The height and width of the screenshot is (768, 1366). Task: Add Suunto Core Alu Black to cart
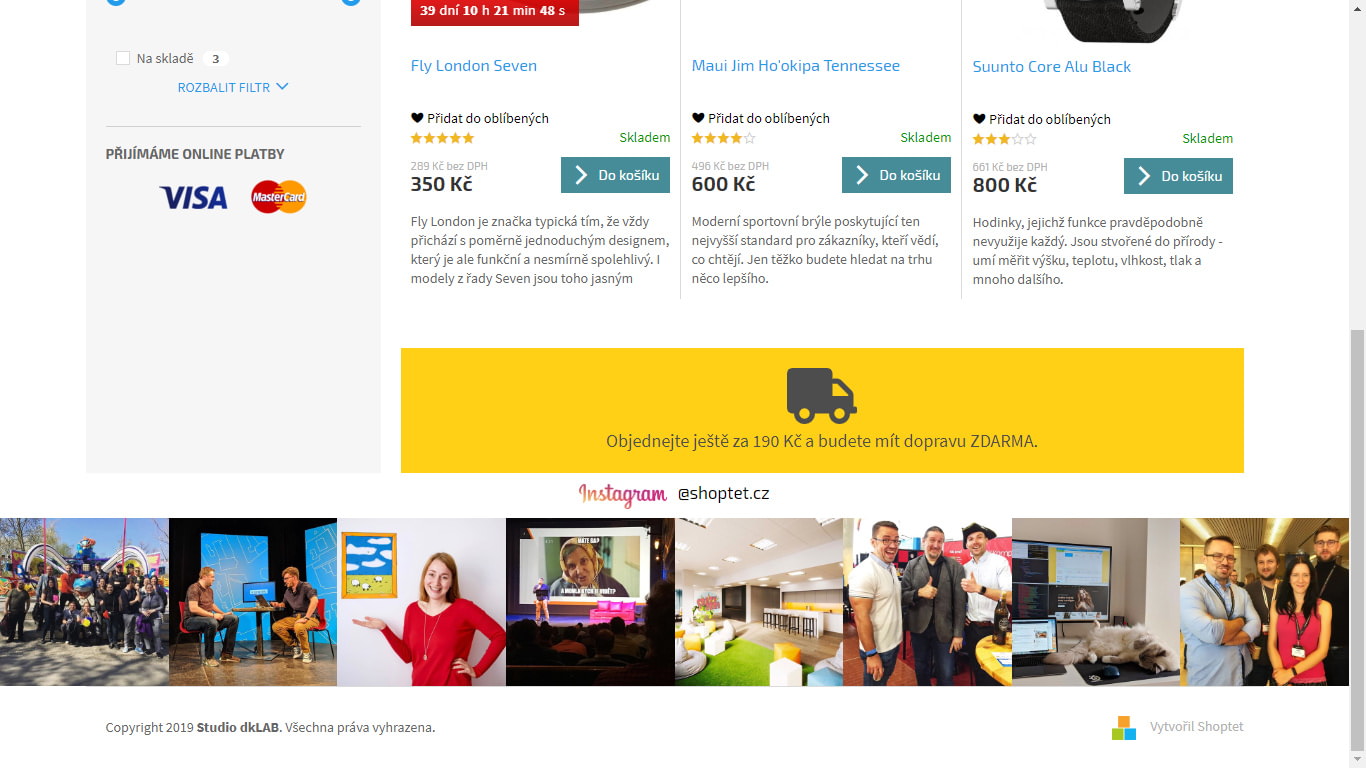point(1178,176)
